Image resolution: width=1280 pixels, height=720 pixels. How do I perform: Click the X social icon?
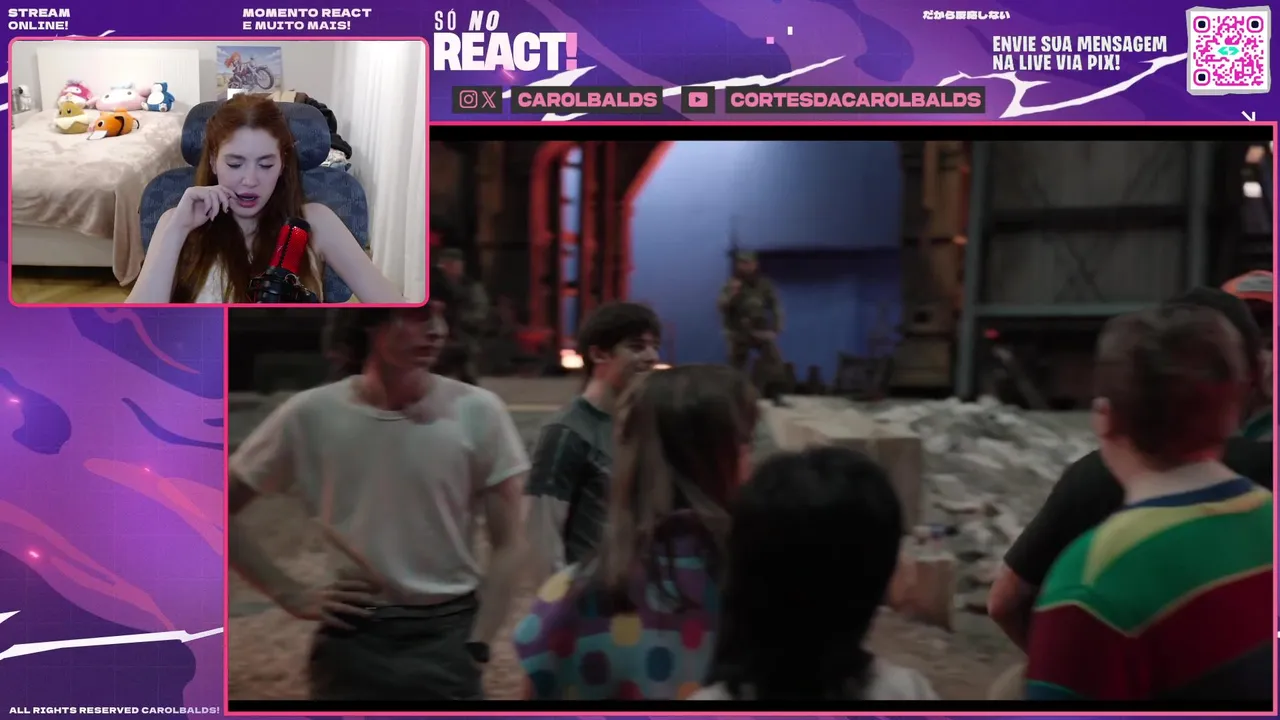tap(488, 99)
